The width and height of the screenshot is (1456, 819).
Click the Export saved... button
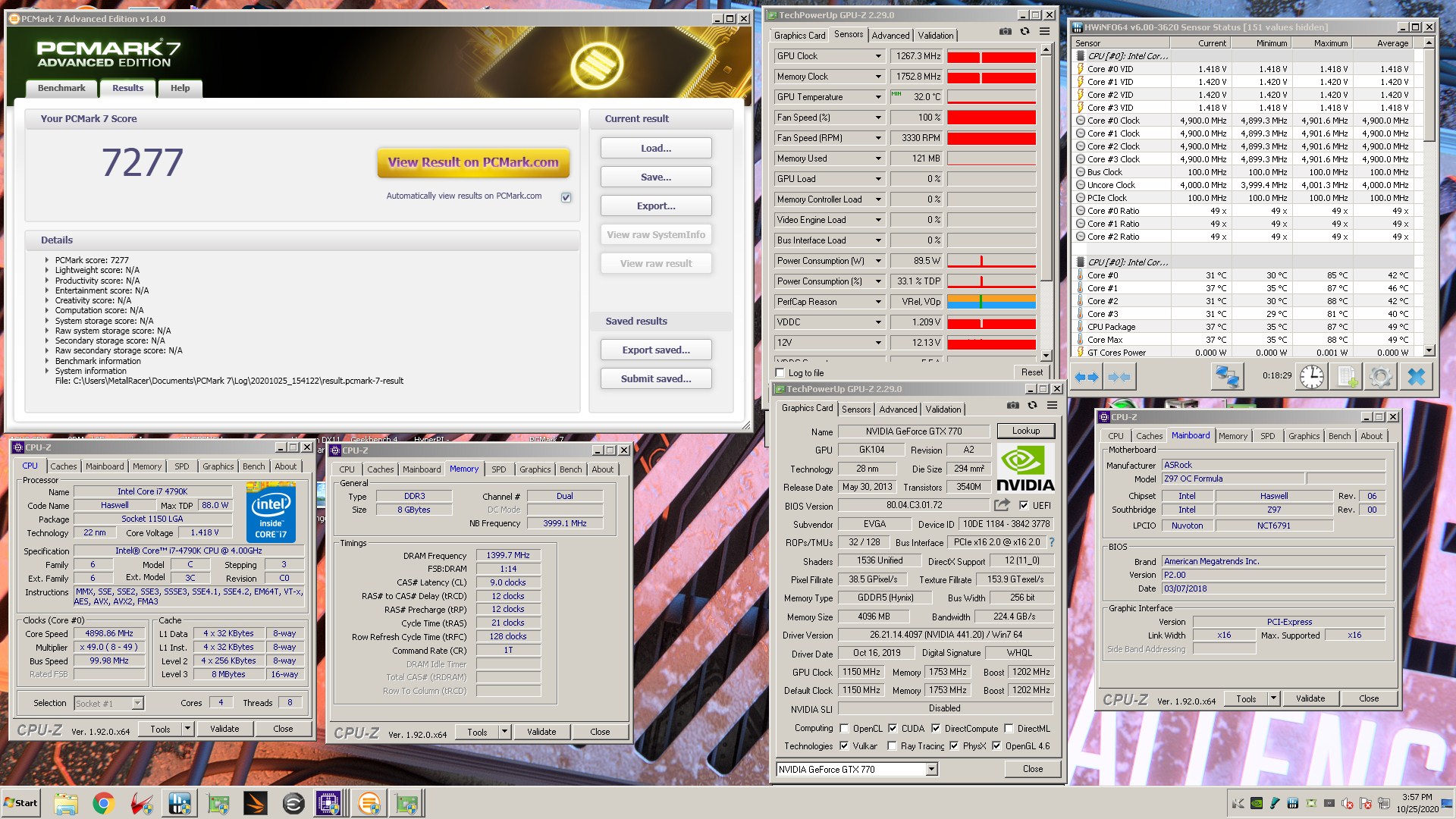[x=656, y=350]
